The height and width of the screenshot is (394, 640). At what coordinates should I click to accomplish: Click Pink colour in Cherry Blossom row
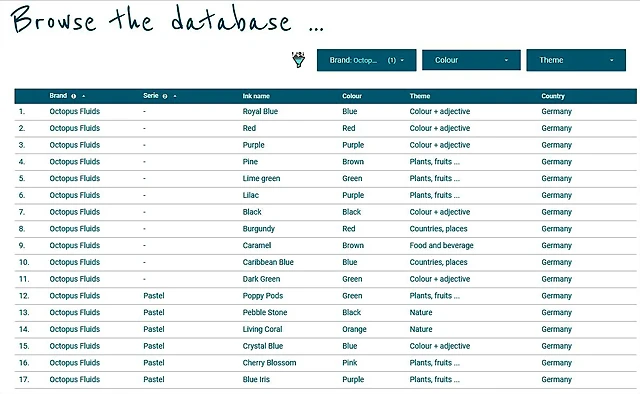pyautogui.click(x=349, y=363)
